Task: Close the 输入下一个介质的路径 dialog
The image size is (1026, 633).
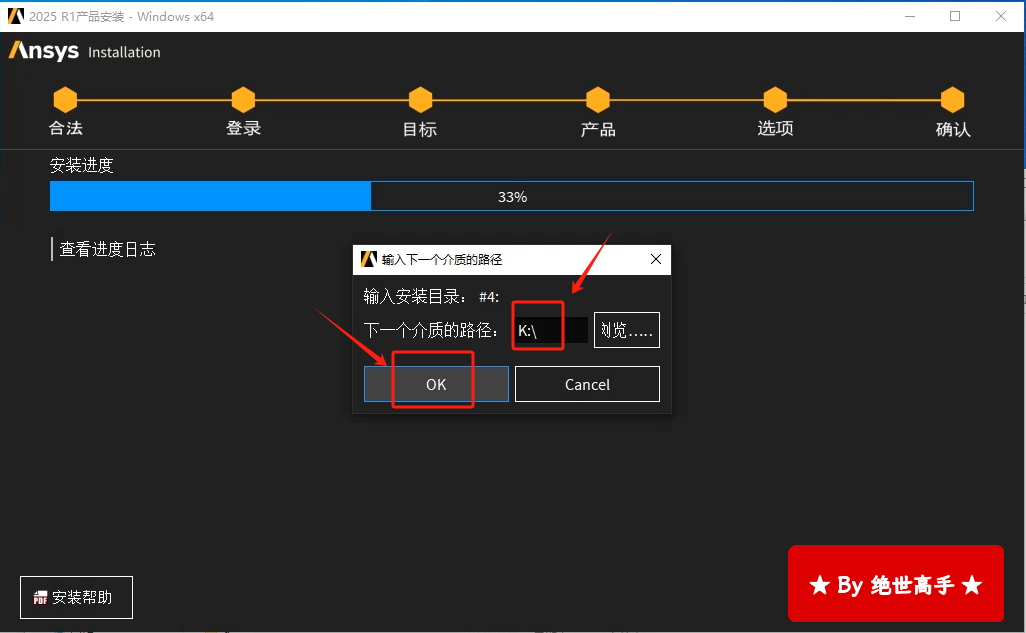Action: 656,259
